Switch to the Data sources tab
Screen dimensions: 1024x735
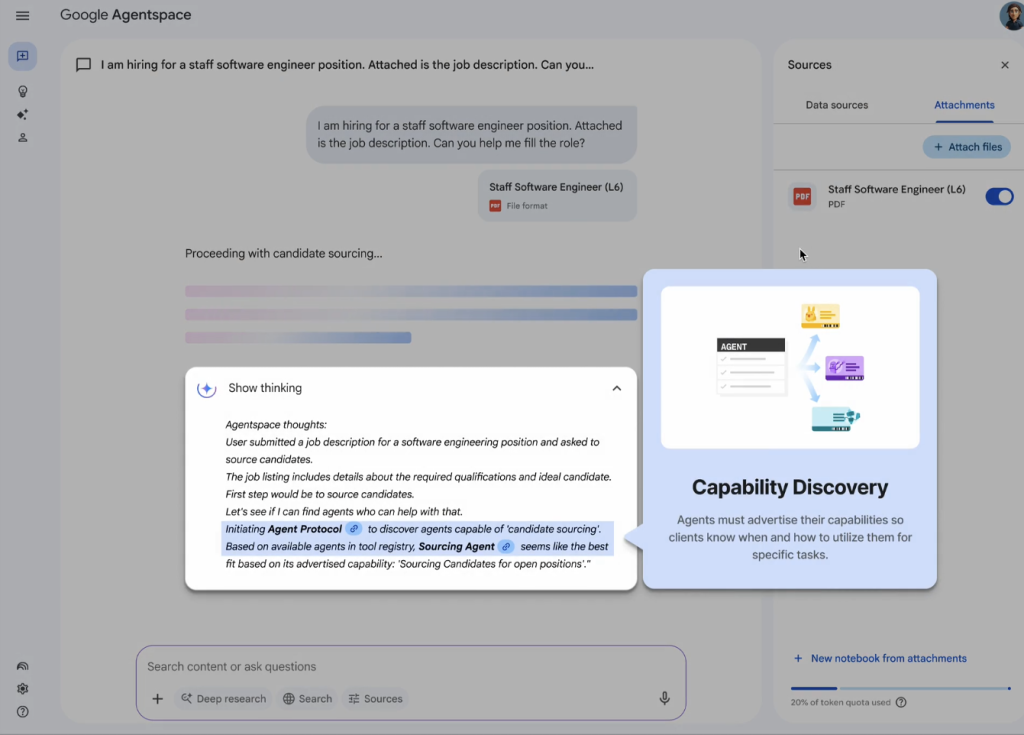[837, 105]
